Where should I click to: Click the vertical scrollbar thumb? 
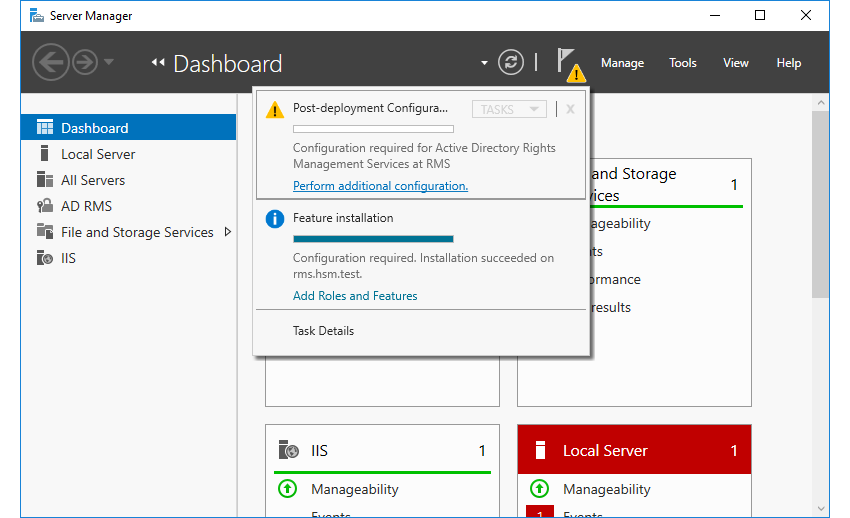(x=821, y=204)
